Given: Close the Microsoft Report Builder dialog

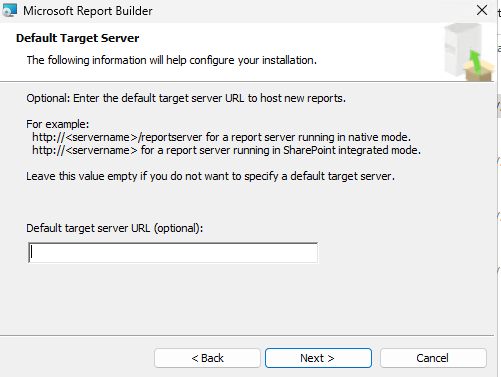Looking at the screenshot, I should click(x=482, y=10).
